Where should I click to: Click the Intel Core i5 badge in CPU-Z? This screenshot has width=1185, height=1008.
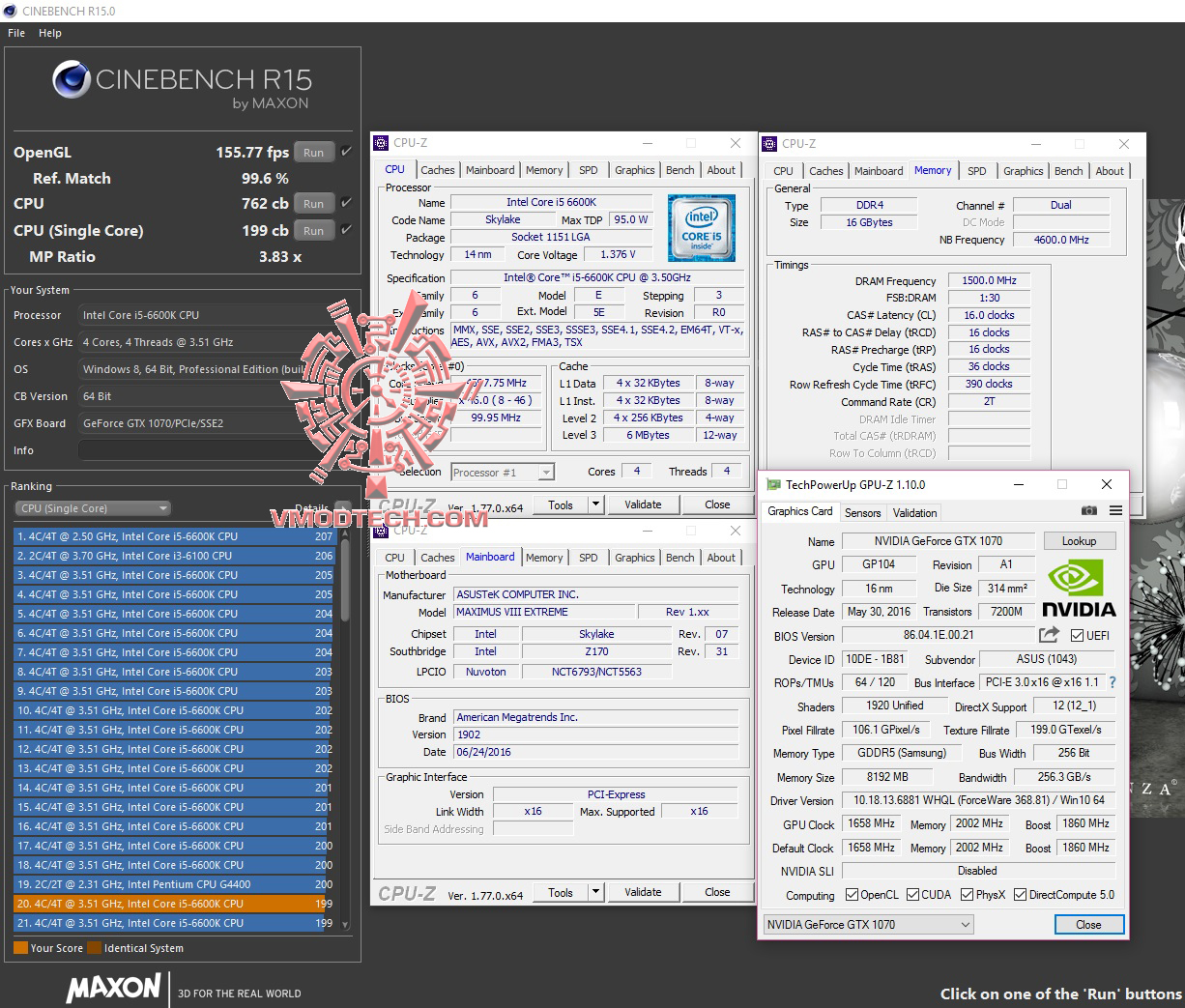click(701, 227)
